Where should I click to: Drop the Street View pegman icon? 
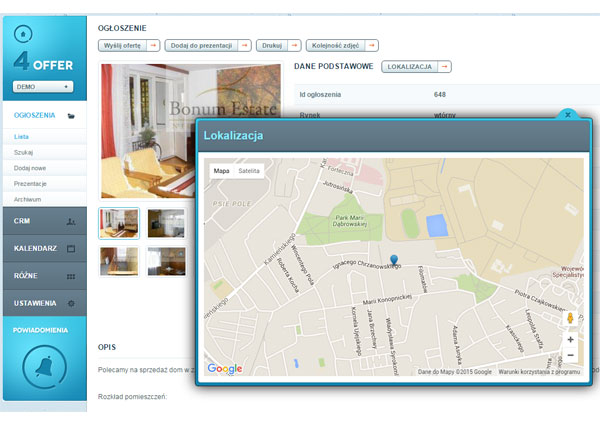click(x=570, y=319)
